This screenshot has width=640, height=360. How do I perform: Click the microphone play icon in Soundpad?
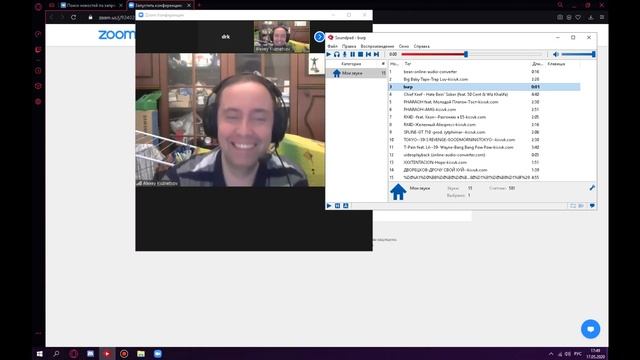click(x=344, y=54)
